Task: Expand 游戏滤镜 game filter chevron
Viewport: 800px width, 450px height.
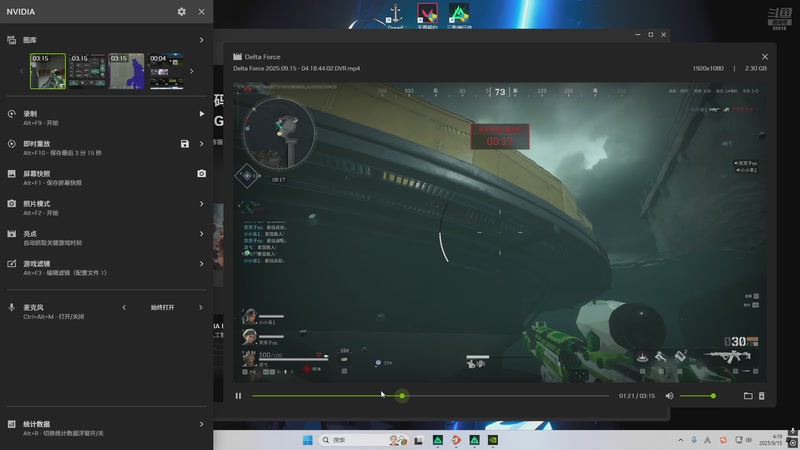Action: coord(202,264)
